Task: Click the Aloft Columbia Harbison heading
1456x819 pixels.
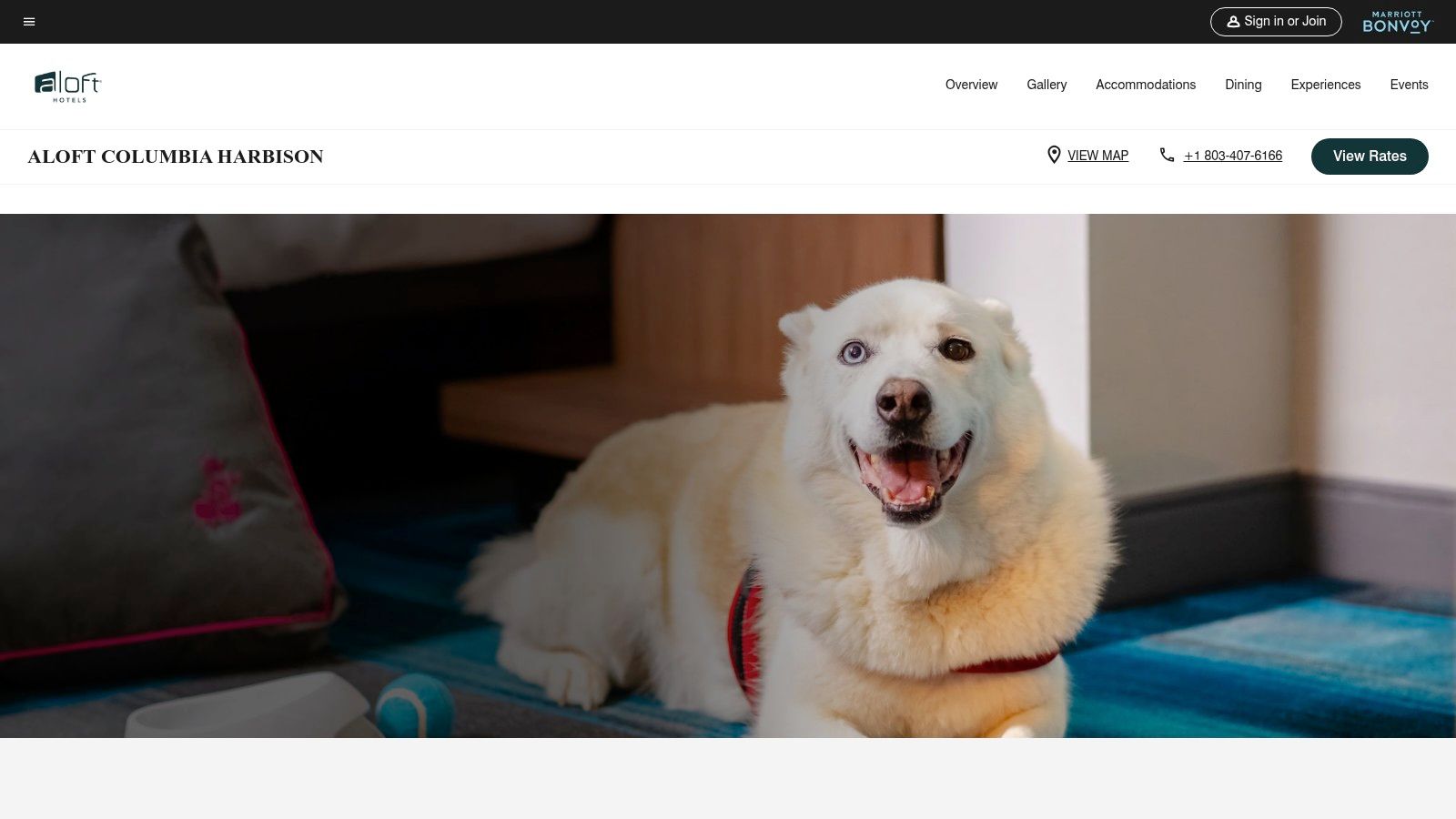Action: point(176,157)
